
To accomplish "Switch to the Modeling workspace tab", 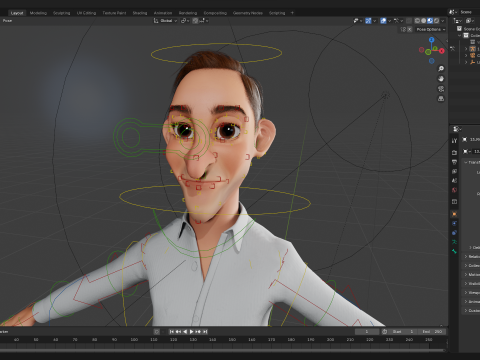I will 38,13.
